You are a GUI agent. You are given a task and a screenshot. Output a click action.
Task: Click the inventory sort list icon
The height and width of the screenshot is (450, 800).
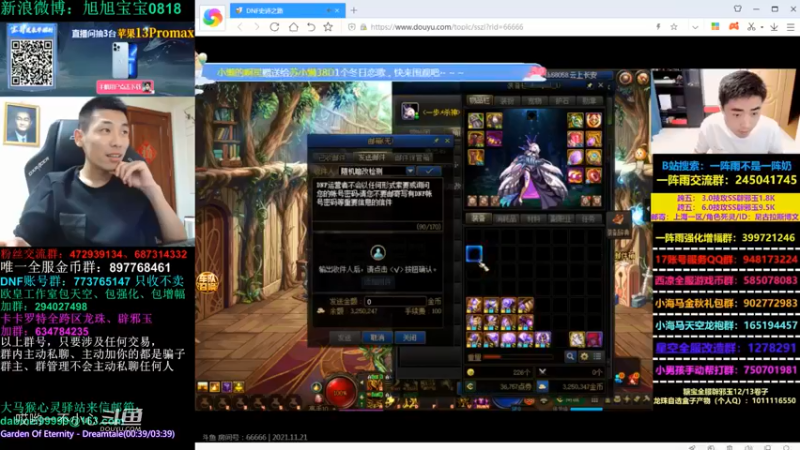597,356
